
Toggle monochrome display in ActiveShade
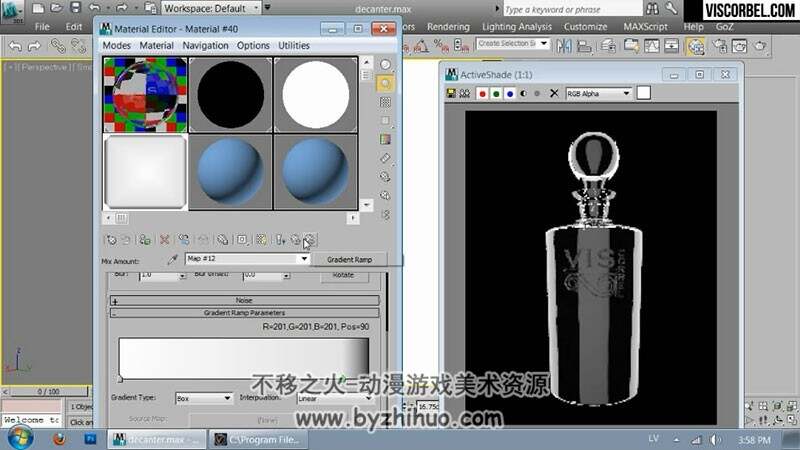537,93
